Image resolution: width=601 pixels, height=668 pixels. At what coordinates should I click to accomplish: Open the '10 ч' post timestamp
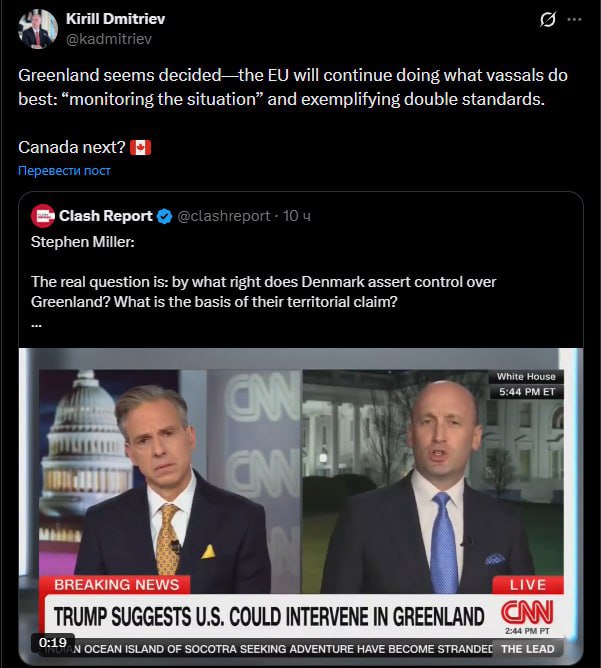coord(297,216)
